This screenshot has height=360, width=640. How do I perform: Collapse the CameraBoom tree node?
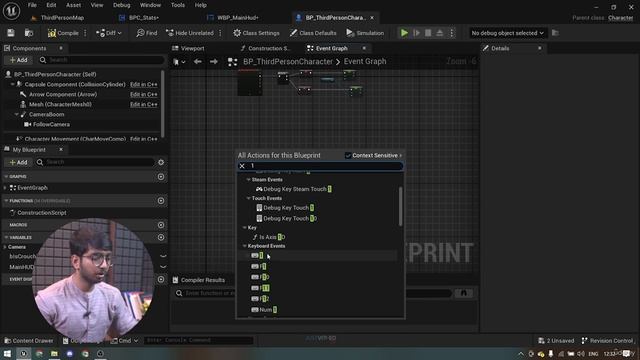click(x=17, y=115)
